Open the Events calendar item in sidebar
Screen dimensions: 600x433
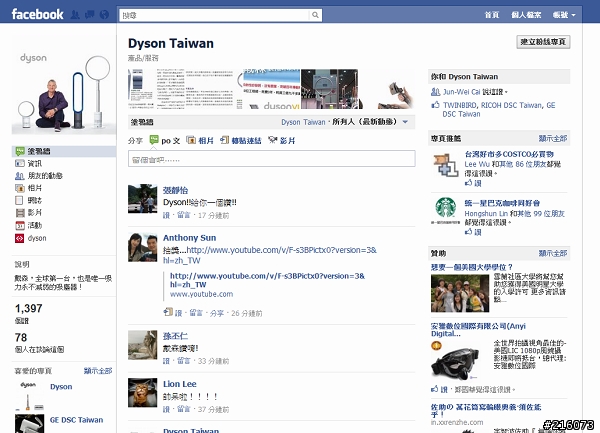click(x=29, y=225)
